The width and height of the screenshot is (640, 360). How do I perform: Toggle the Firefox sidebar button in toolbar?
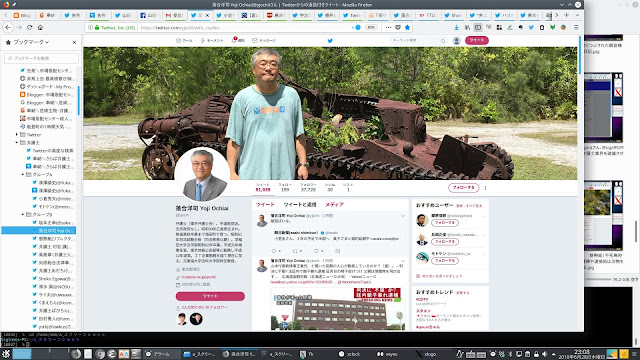[x=478, y=27]
